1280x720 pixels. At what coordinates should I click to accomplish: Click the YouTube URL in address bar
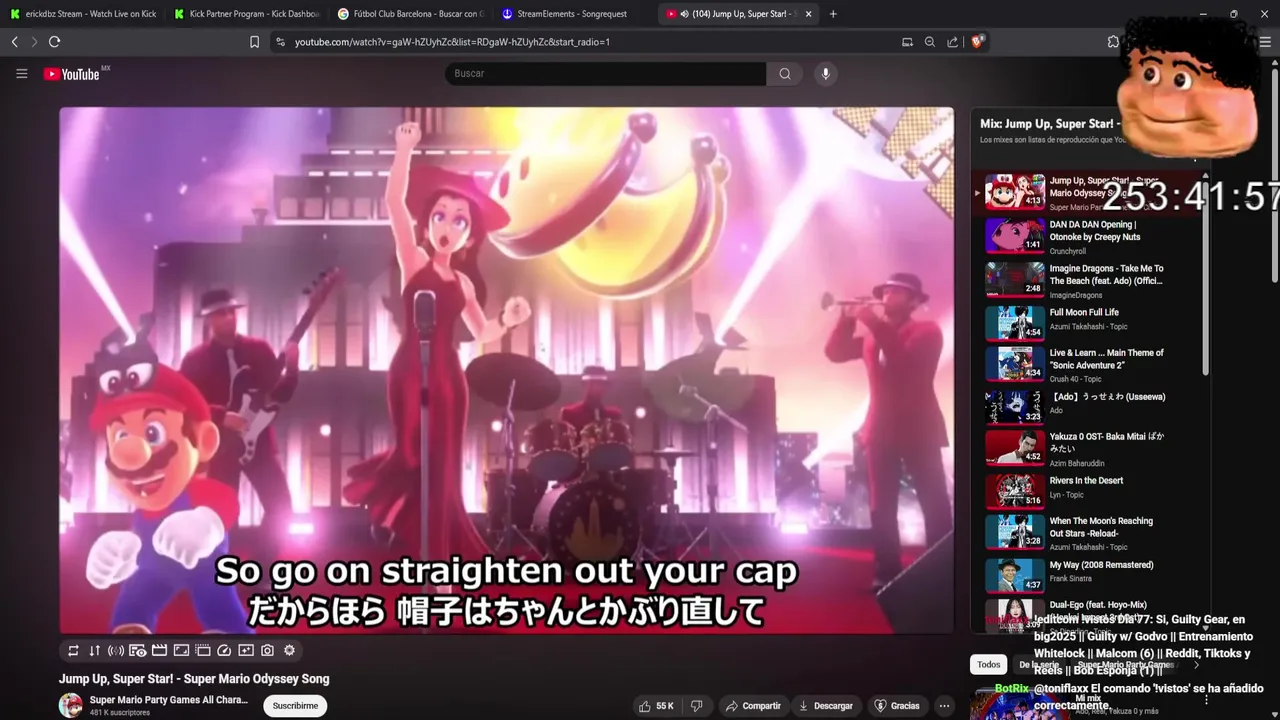[452, 42]
